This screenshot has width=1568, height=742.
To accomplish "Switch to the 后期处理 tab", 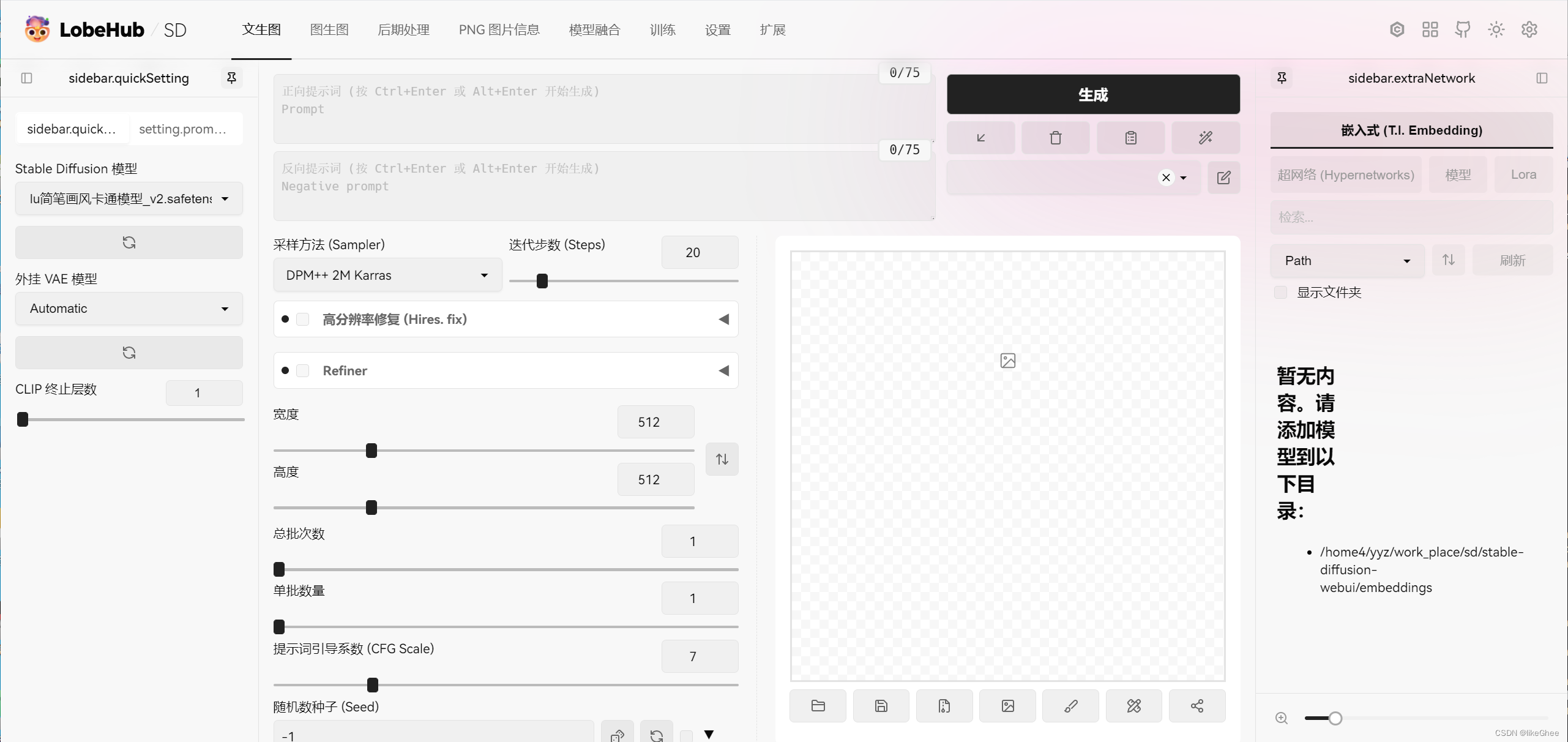I will [404, 29].
